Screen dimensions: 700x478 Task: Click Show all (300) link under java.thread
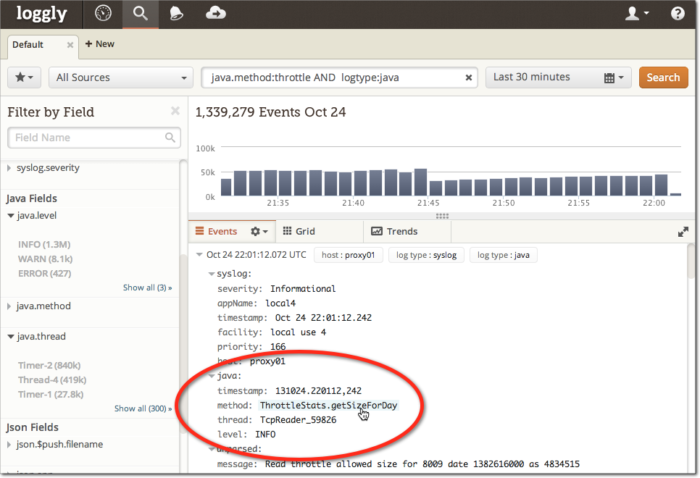[x=142, y=408]
